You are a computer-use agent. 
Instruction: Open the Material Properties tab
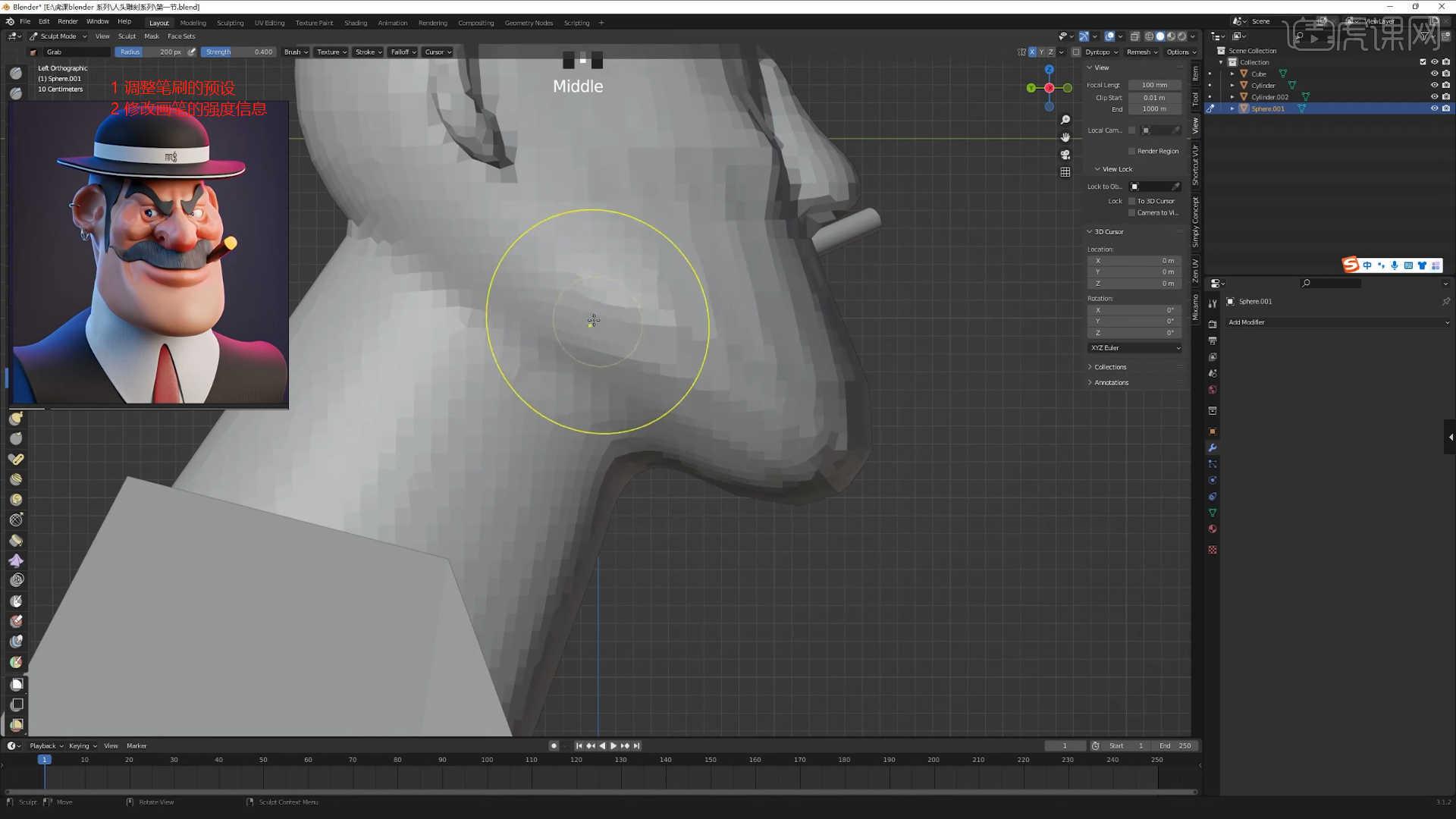[1213, 529]
